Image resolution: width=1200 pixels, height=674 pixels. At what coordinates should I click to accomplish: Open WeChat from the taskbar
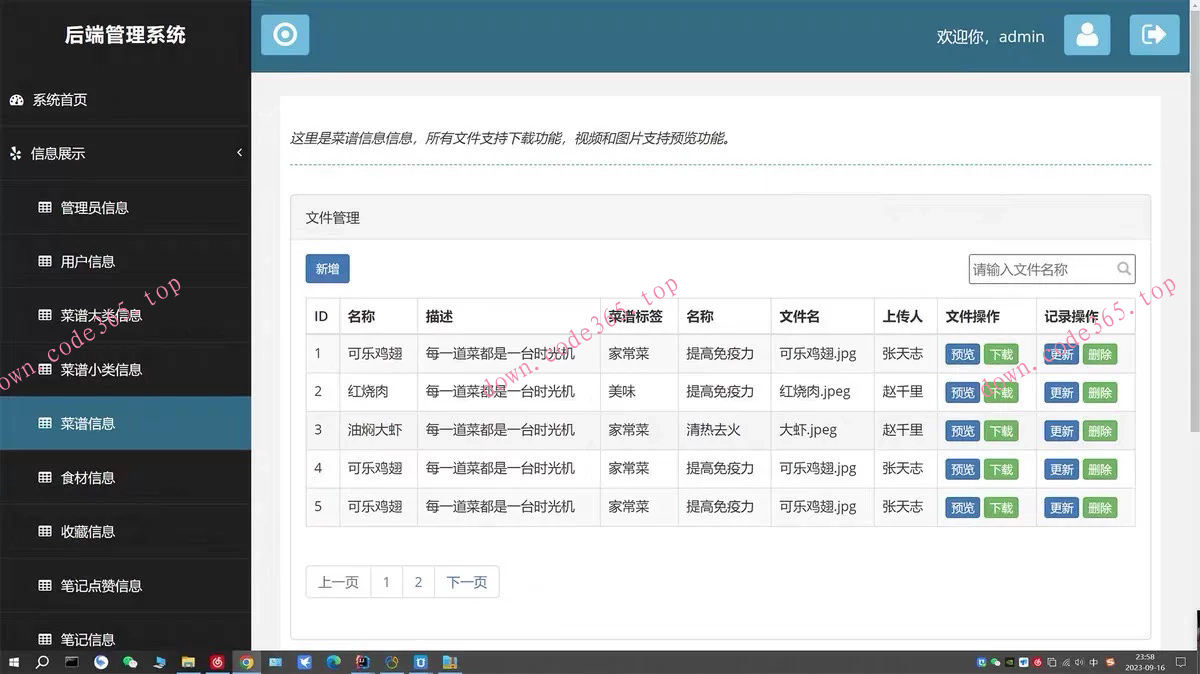tap(130, 662)
